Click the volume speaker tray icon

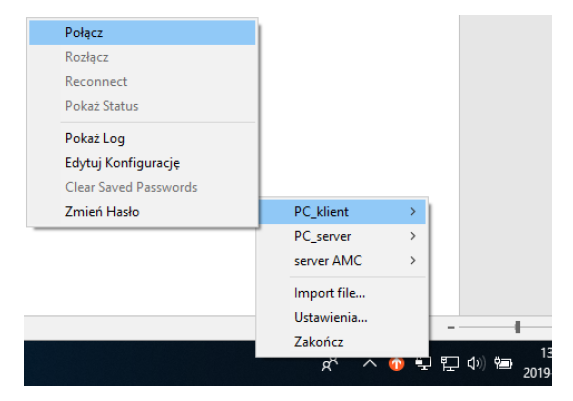[476, 363]
